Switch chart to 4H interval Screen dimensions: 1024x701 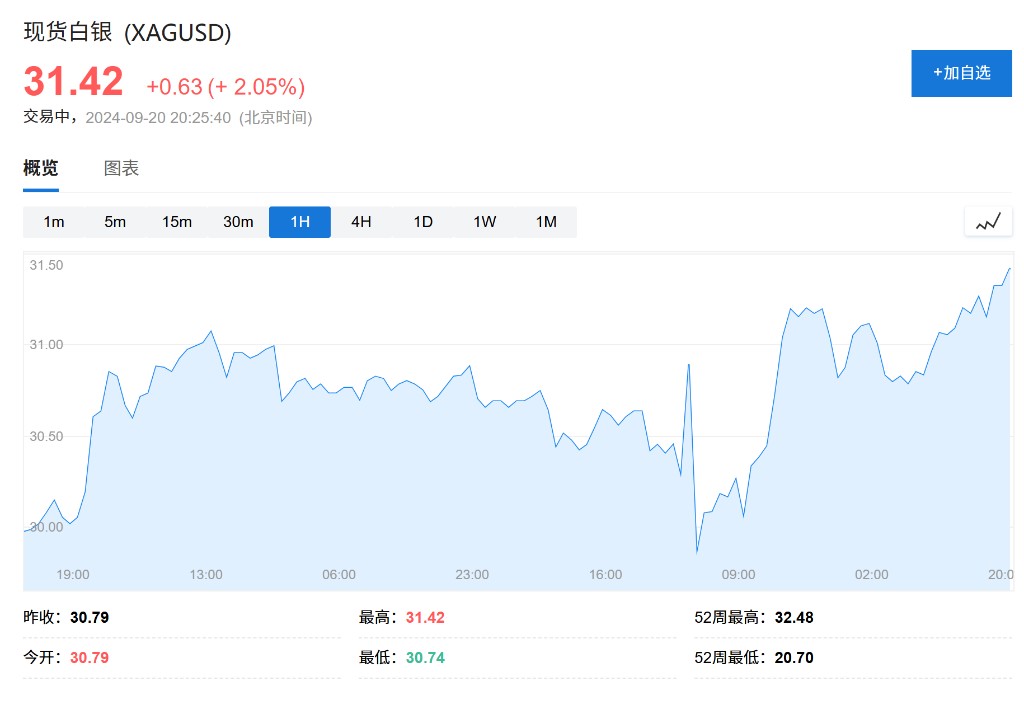(x=361, y=222)
